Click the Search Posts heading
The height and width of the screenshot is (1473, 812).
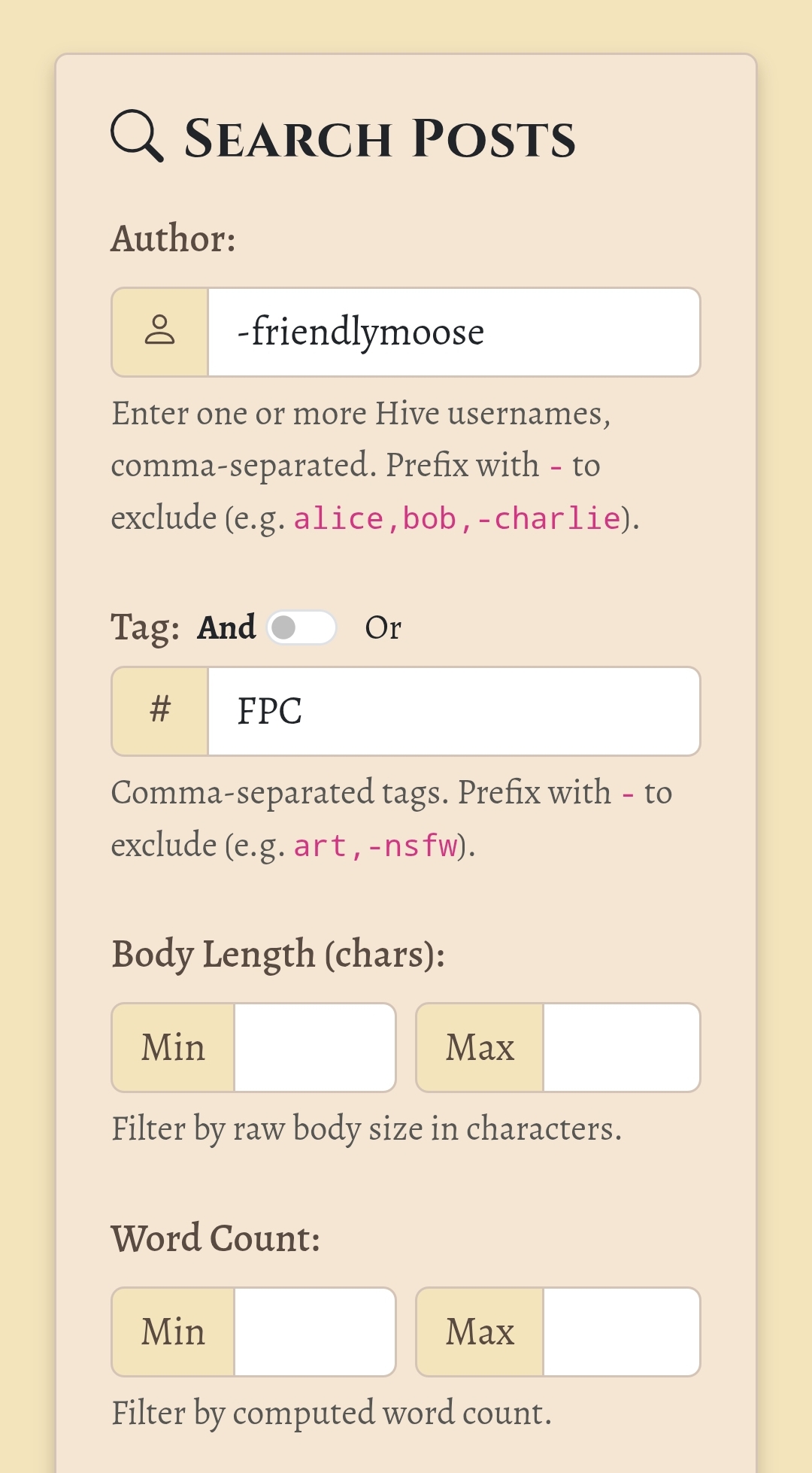(x=380, y=138)
